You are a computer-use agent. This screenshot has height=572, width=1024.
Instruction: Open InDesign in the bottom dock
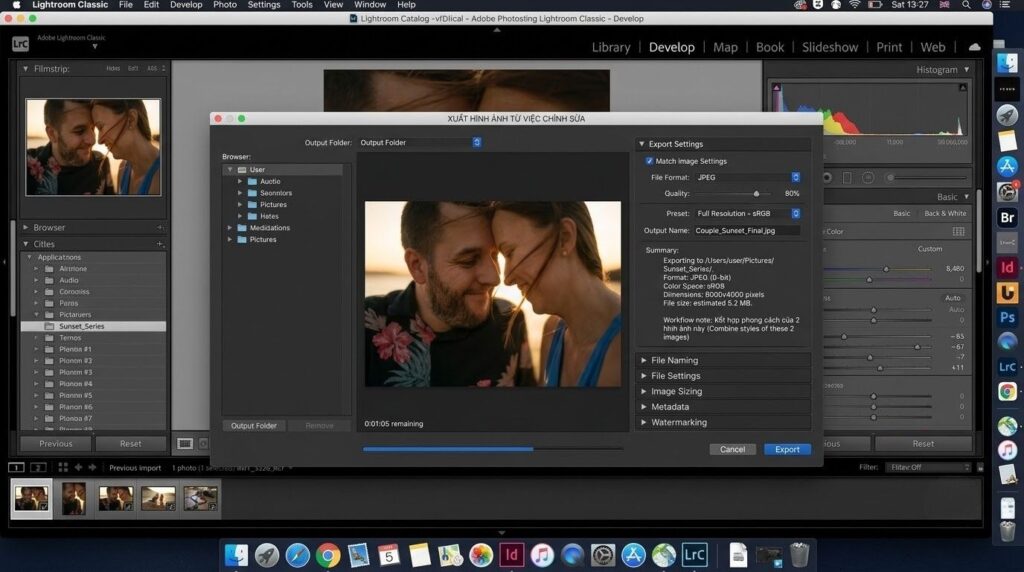point(511,555)
